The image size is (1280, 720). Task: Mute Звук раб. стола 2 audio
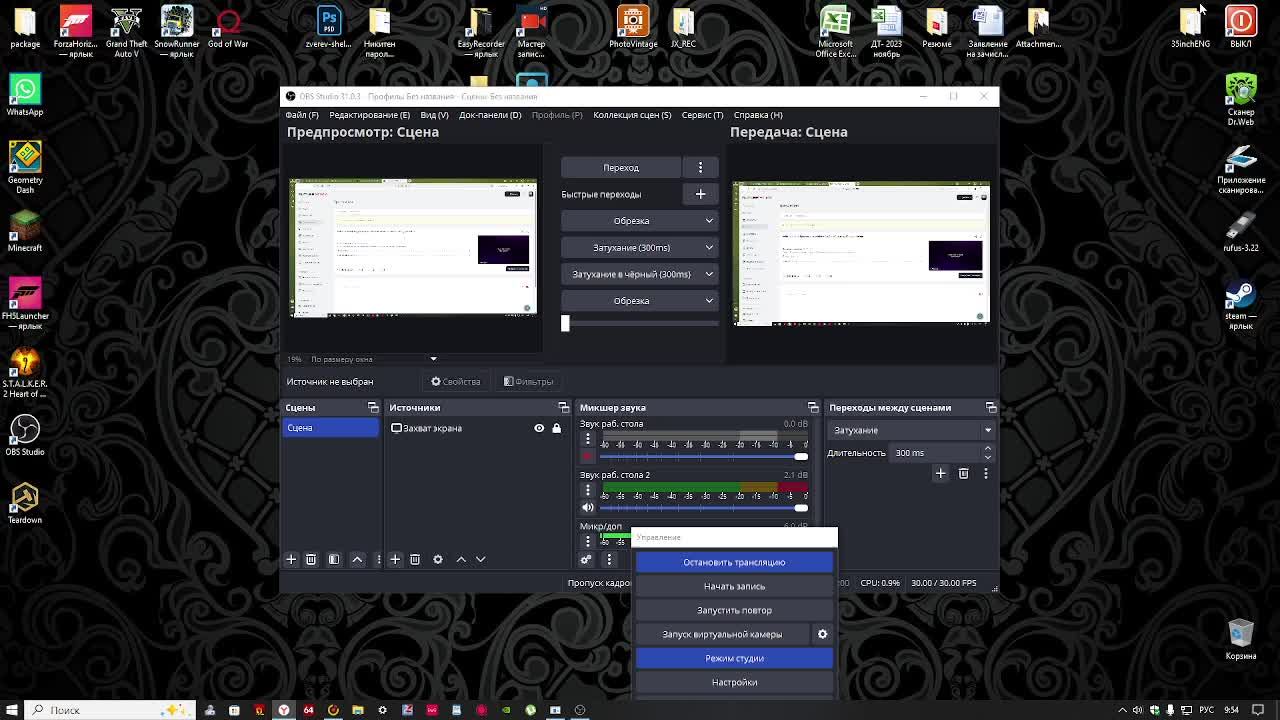(588, 507)
